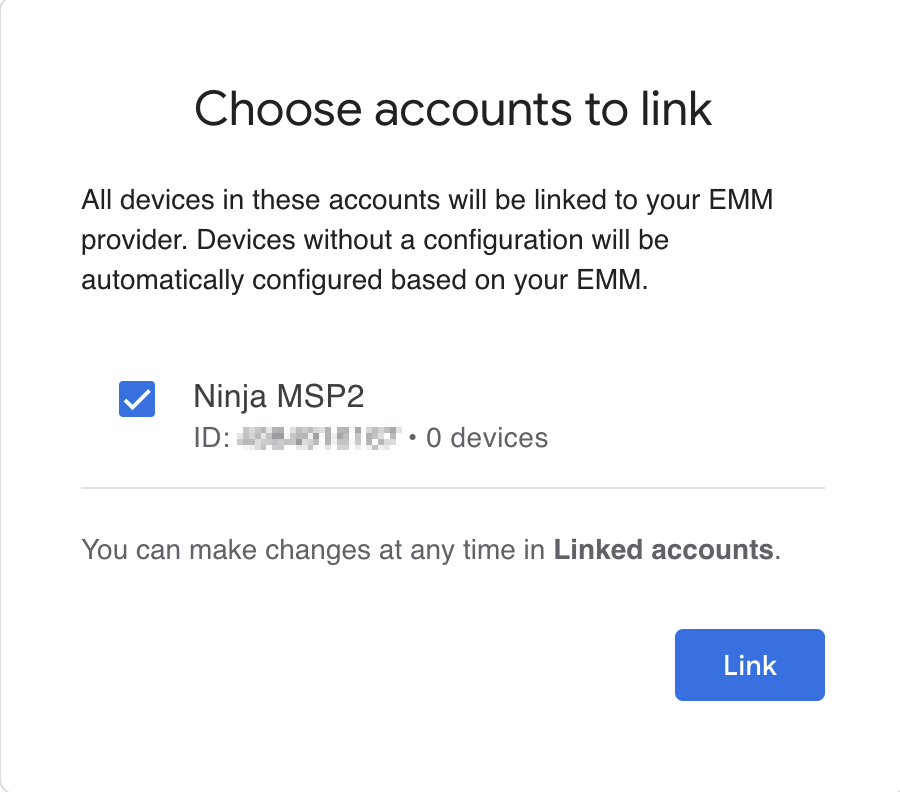The image size is (900, 792).
Task: Select the Ninja MSP2 account name
Action: pyautogui.click(x=278, y=397)
